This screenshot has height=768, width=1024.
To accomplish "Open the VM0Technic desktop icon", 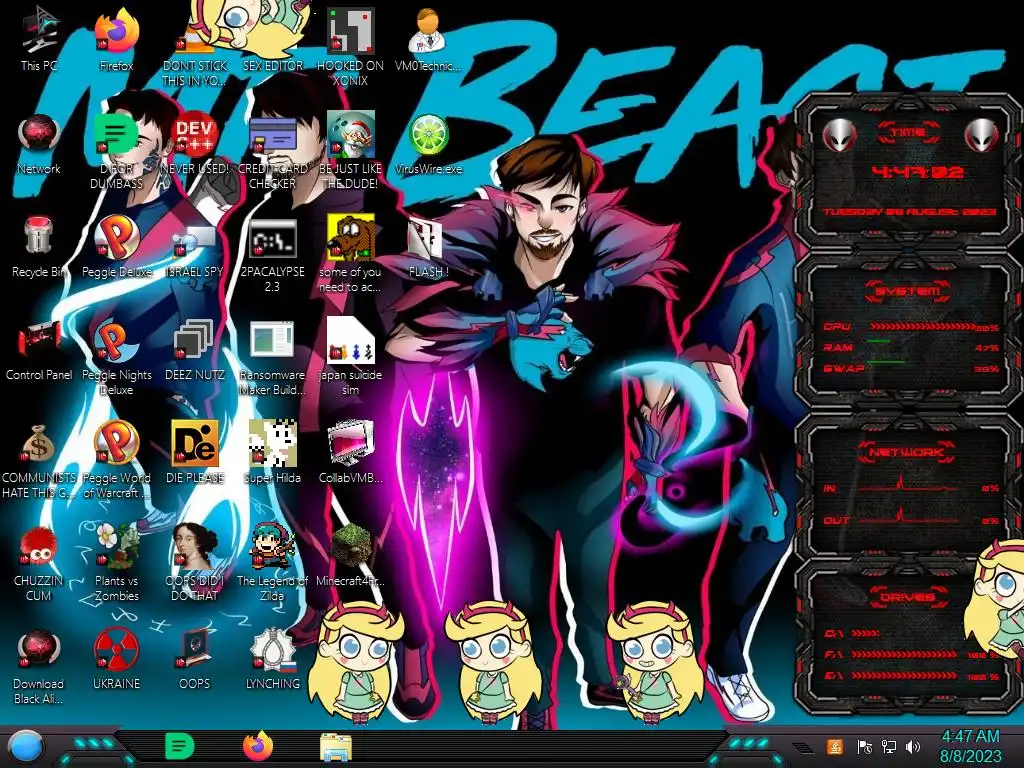I will [428, 38].
